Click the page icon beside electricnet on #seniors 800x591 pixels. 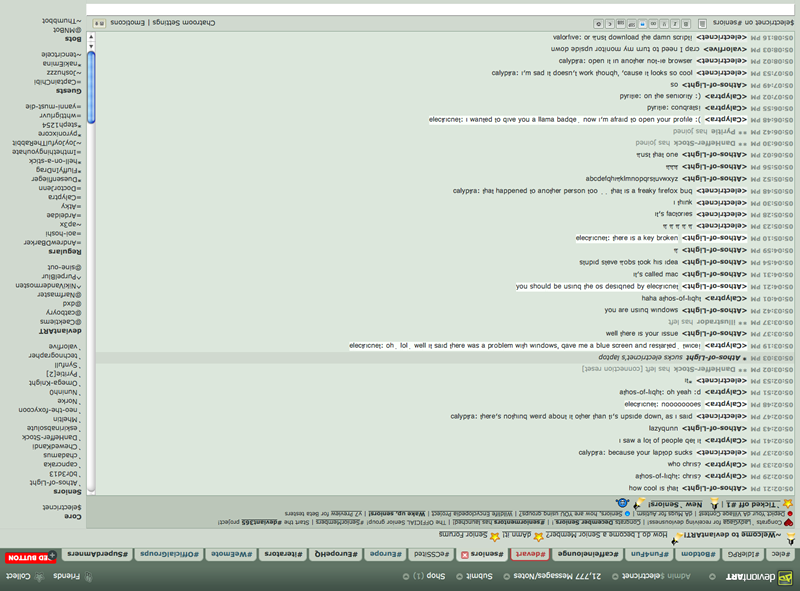(703, 23)
